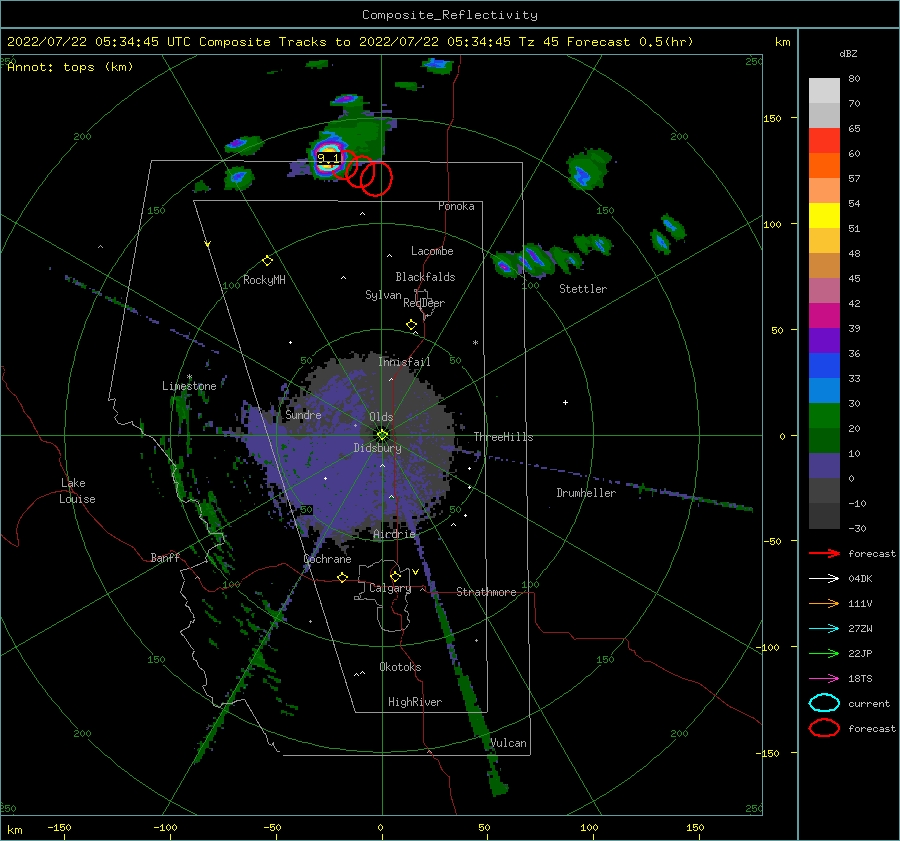Click the magenta swatch between 42 and 39
The height and width of the screenshot is (841, 900).
point(824,316)
